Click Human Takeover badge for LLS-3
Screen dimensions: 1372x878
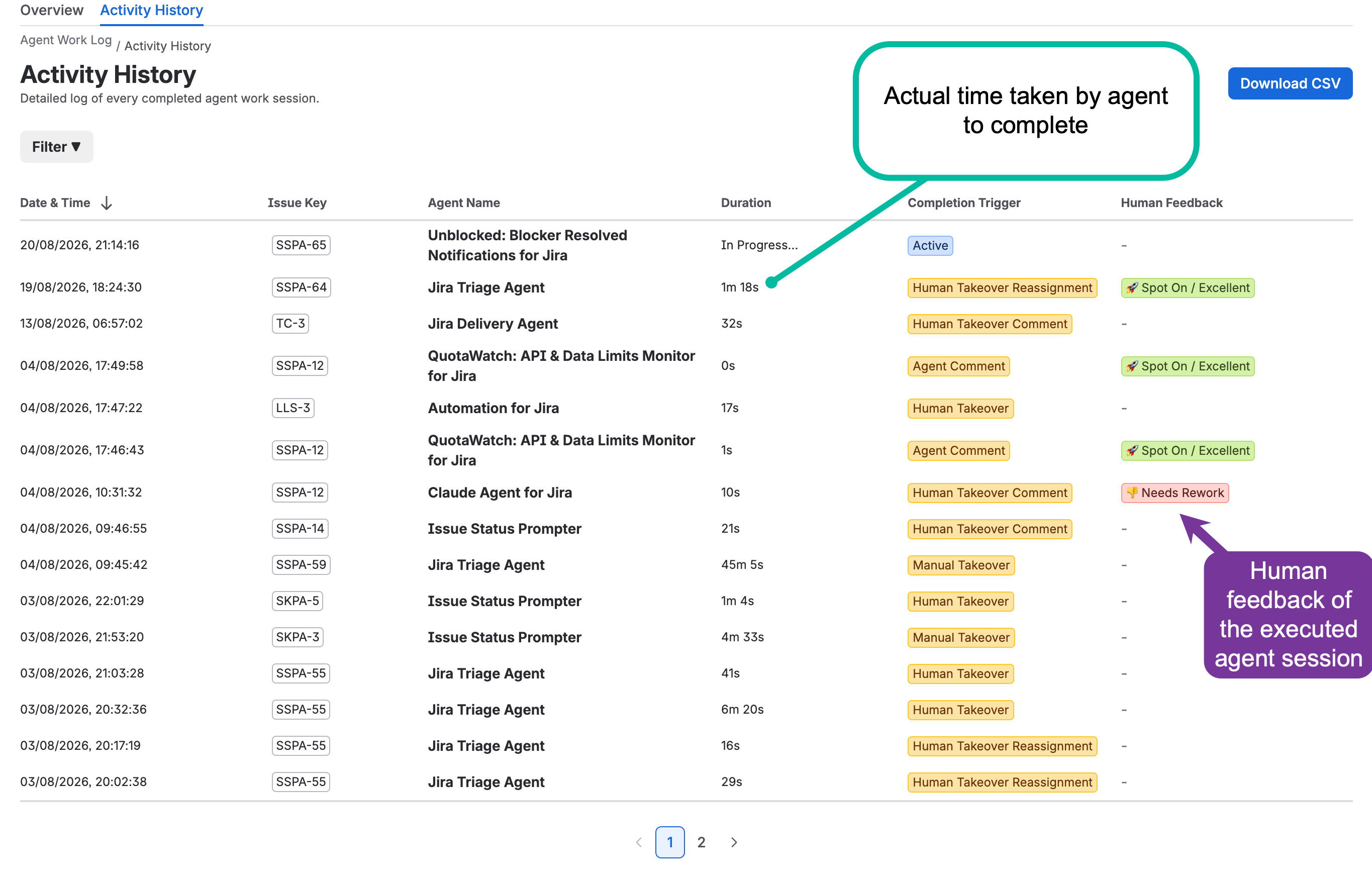click(x=960, y=409)
